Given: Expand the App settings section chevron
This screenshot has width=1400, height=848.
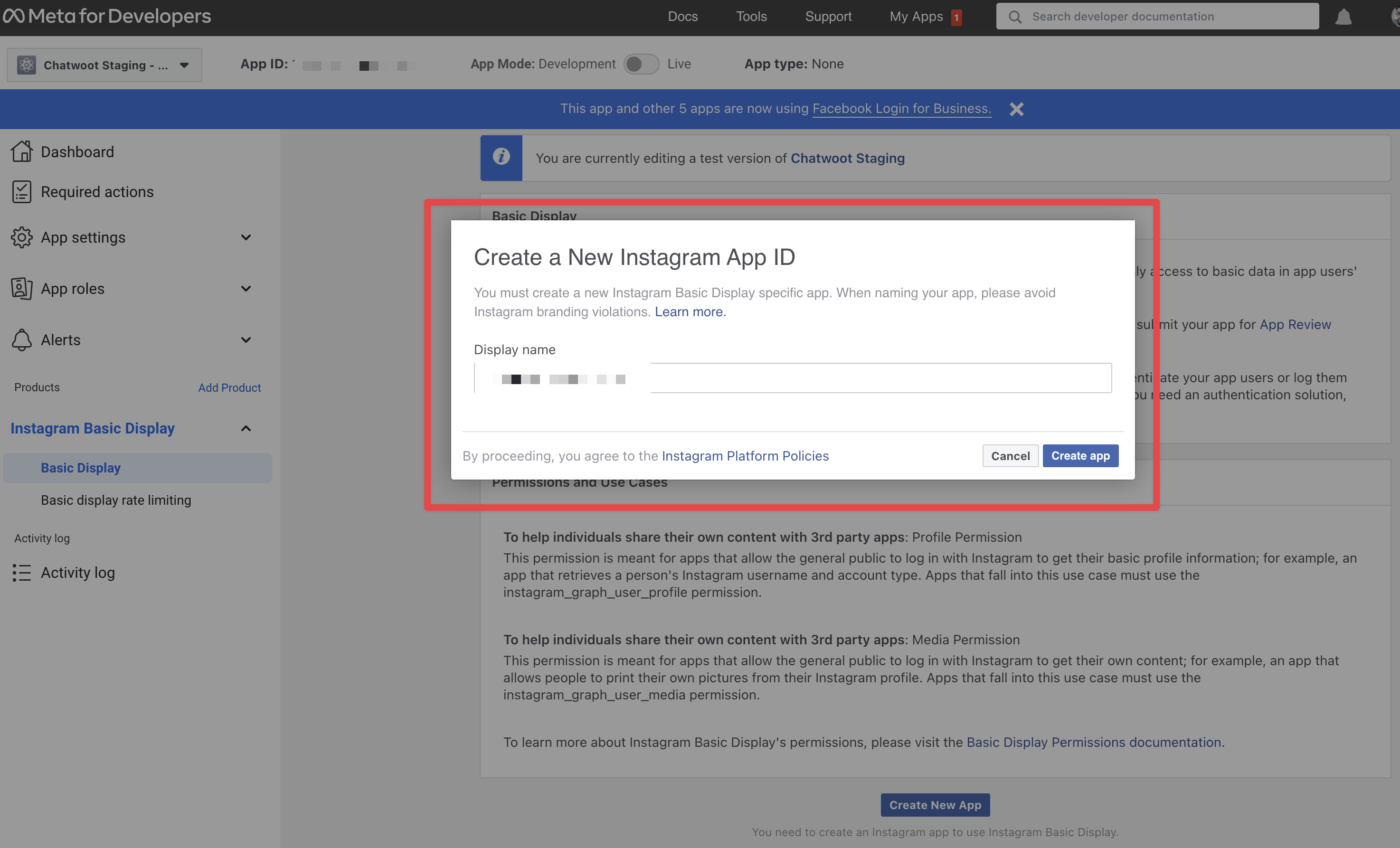Looking at the screenshot, I should (246, 237).
